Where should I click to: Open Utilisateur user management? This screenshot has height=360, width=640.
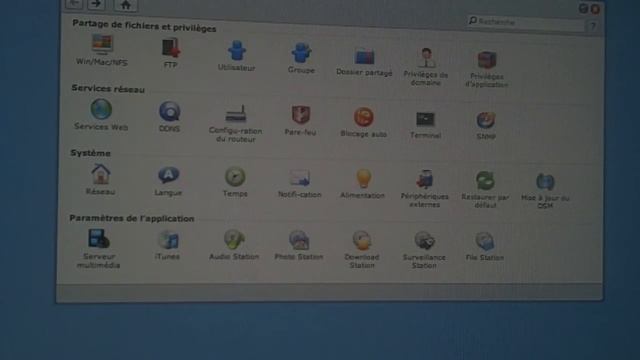pos(236,56)
